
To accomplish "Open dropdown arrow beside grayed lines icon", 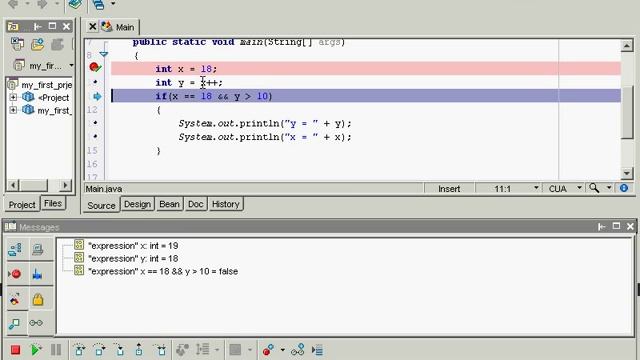I will 217,350.
